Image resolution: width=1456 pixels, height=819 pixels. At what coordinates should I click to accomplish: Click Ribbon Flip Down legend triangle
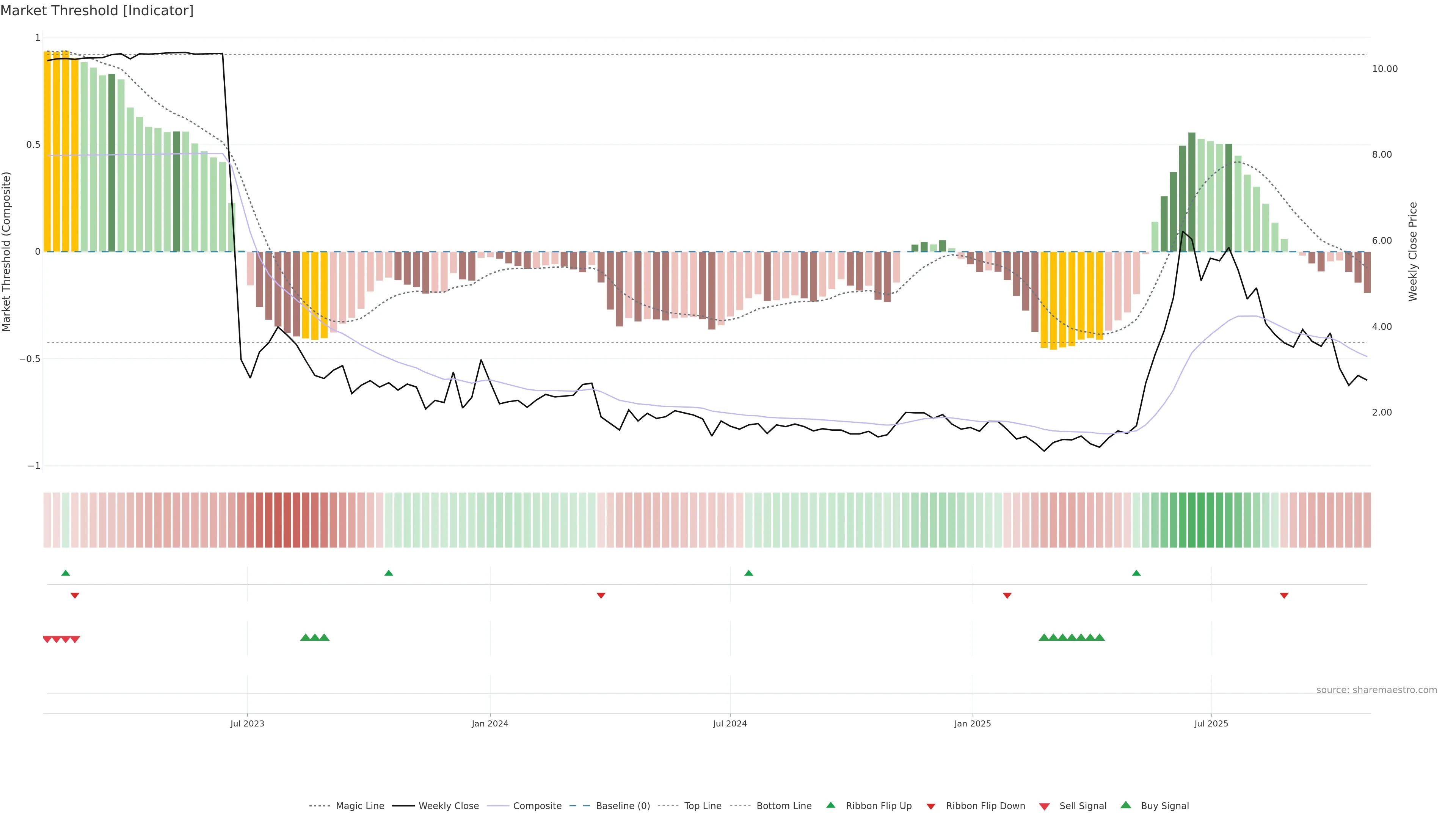pyautogui.click(x=931, y=806)
